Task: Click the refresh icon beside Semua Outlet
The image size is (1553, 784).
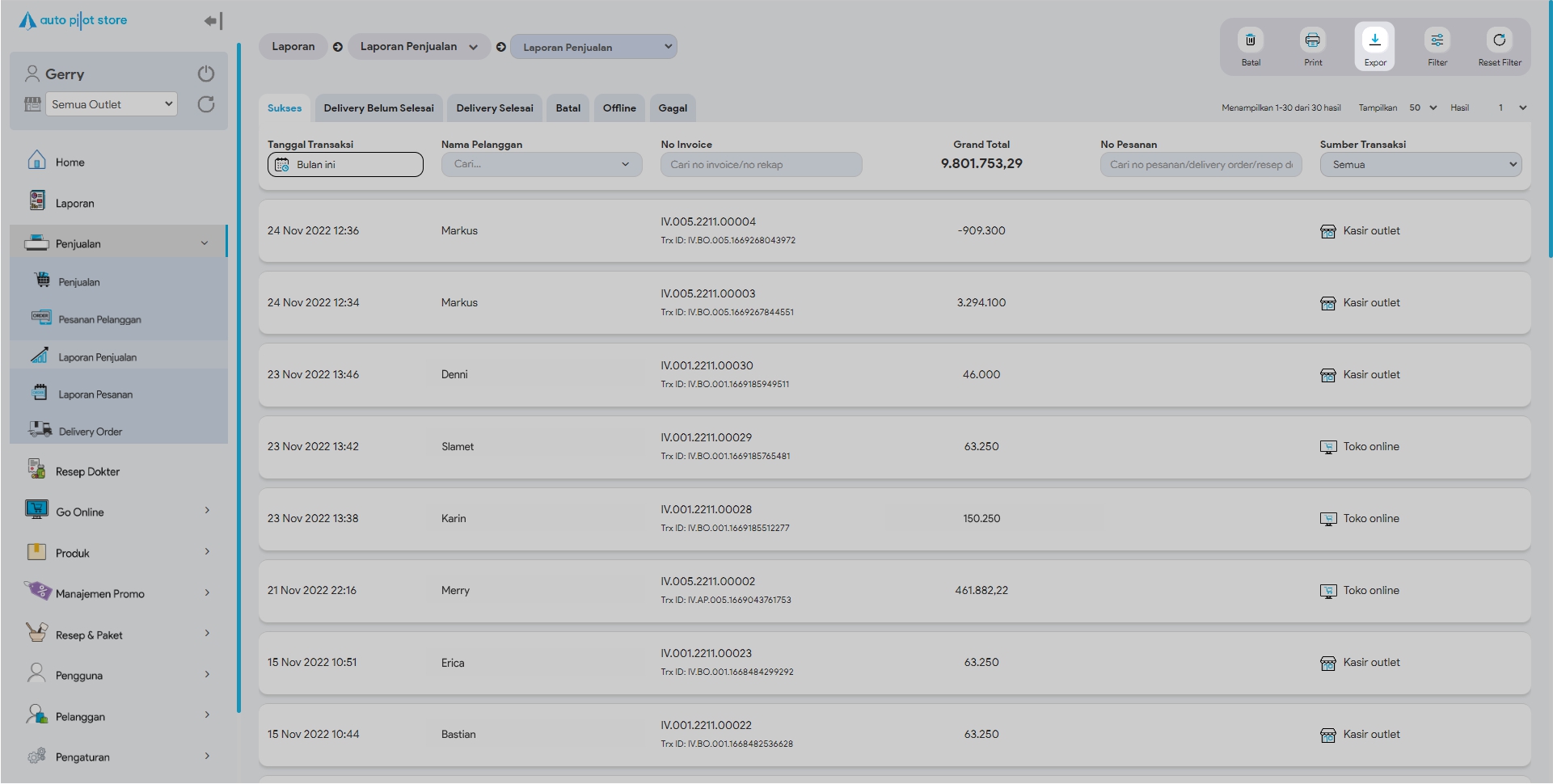Action: click(206, 104)
